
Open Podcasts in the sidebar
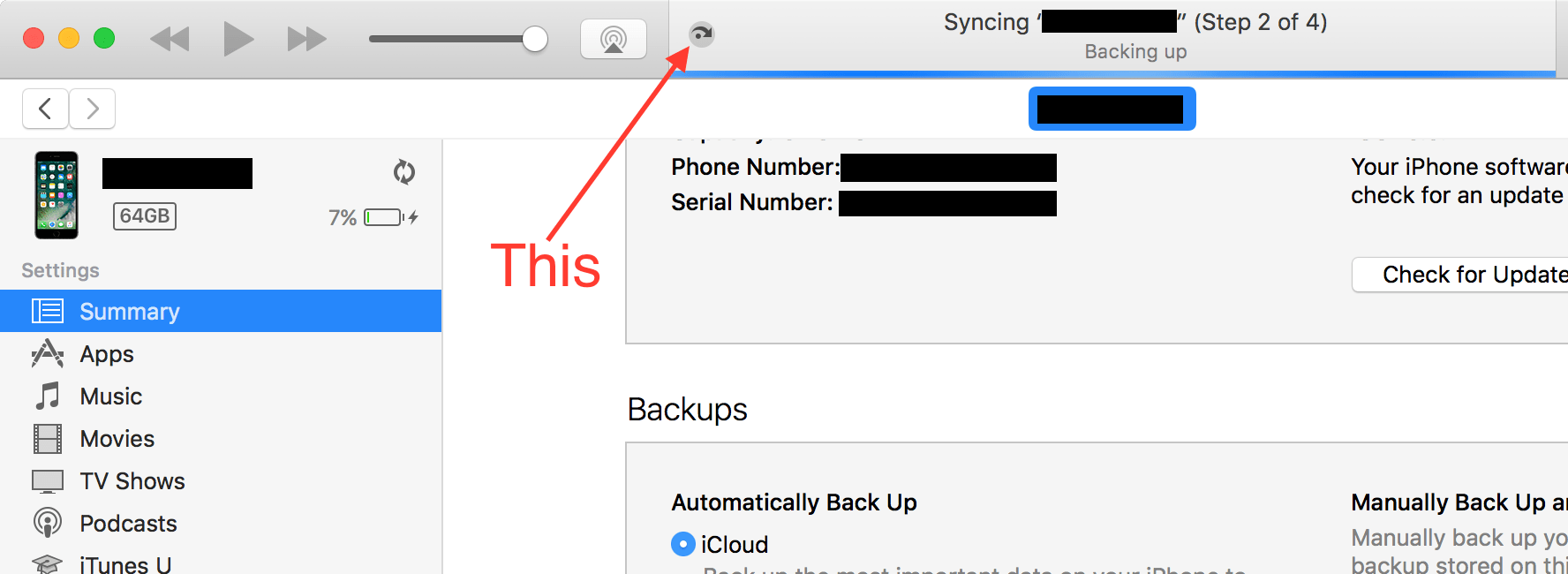point(128,524)
